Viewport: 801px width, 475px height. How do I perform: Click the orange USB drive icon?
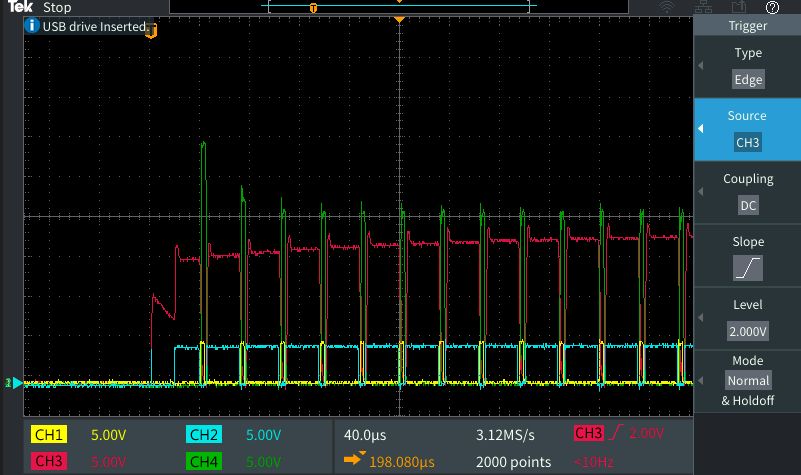pyautogui.click(x=151, y=31)
